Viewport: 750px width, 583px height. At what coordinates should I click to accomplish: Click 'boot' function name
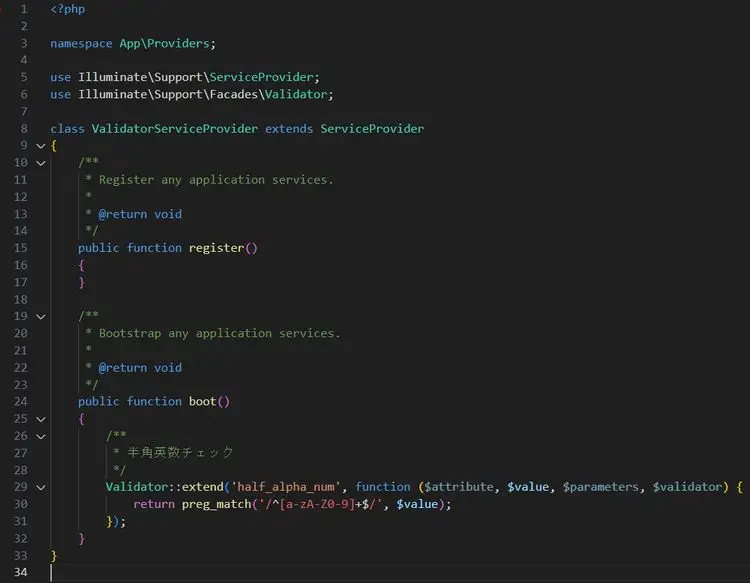click(202, 401)
